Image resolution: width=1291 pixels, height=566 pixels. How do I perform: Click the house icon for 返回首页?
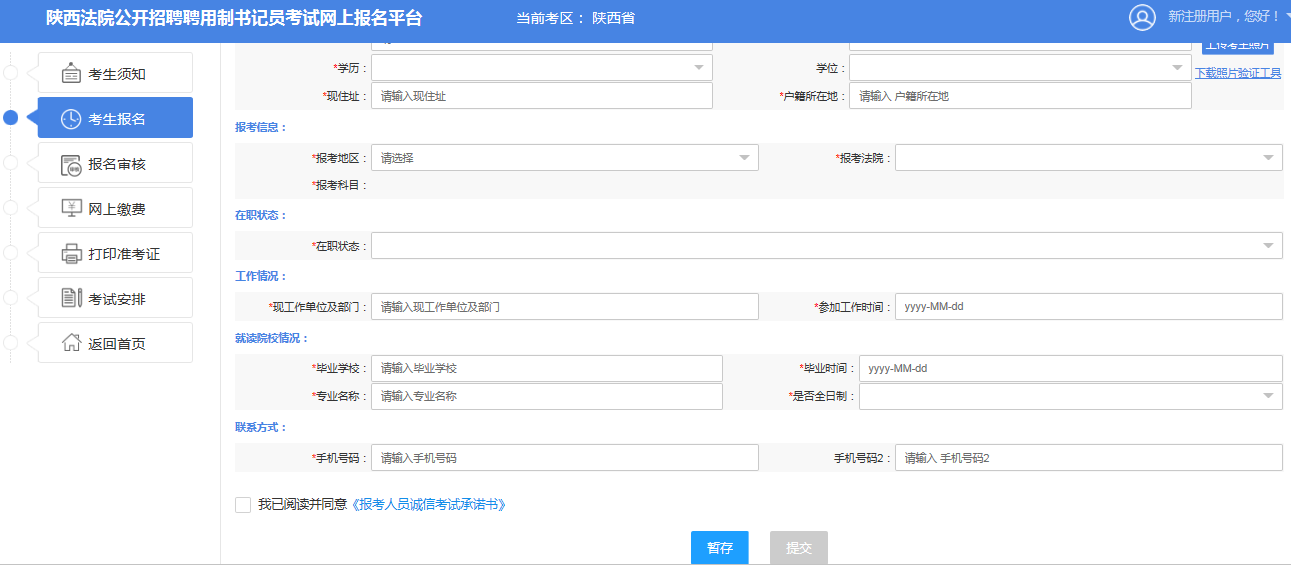[71, 343]
